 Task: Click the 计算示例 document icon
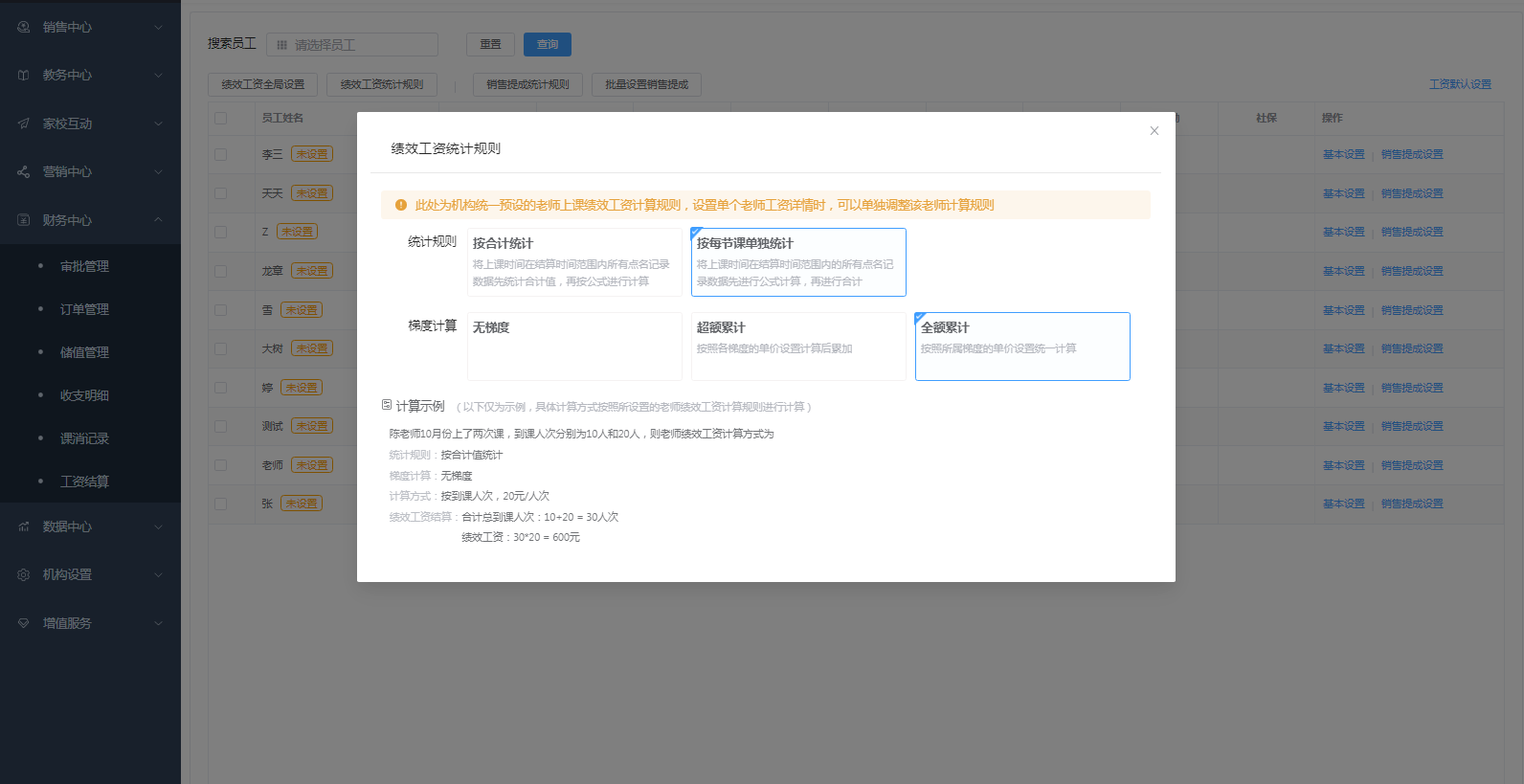pos(387,405)
